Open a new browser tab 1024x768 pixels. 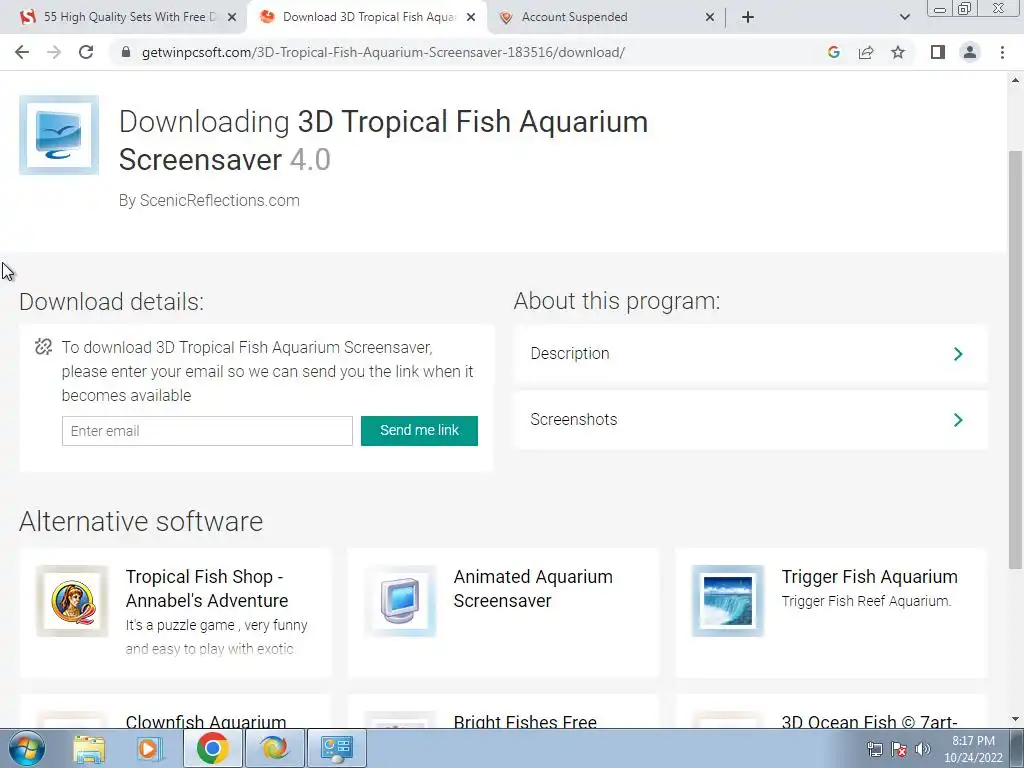[x=748, y=17]
